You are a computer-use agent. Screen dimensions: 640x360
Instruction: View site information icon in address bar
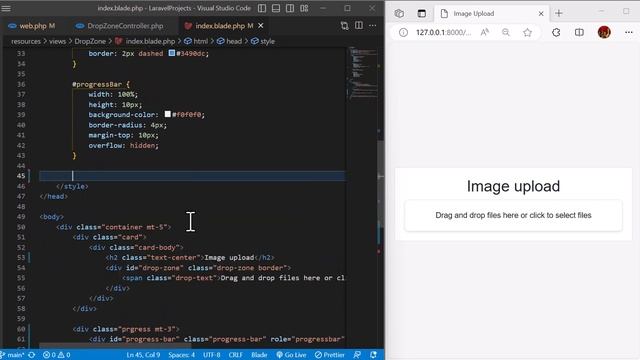(403, 32)
